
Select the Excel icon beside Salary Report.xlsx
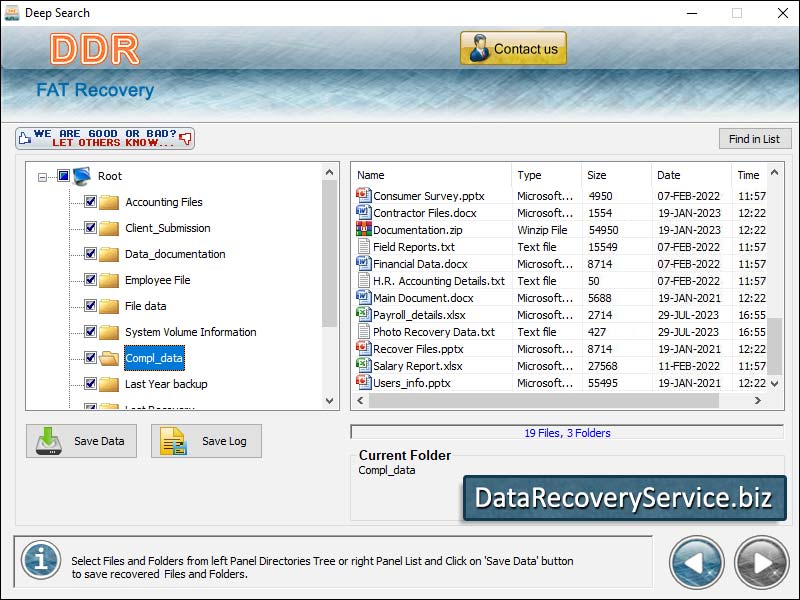pyautogui.click(x=362, y=365)
